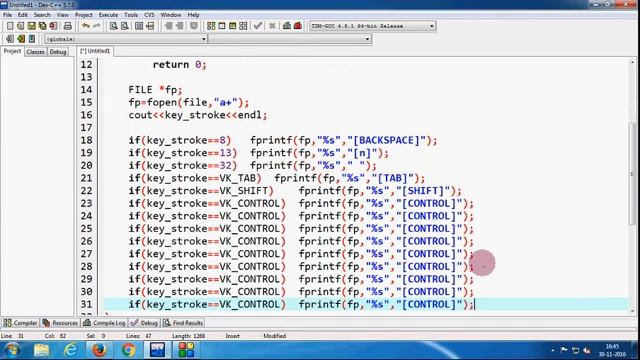The width and height of the screenshot is (640, 360).
Task: Click the Save file toolbar icon
Action: (31, 26)
